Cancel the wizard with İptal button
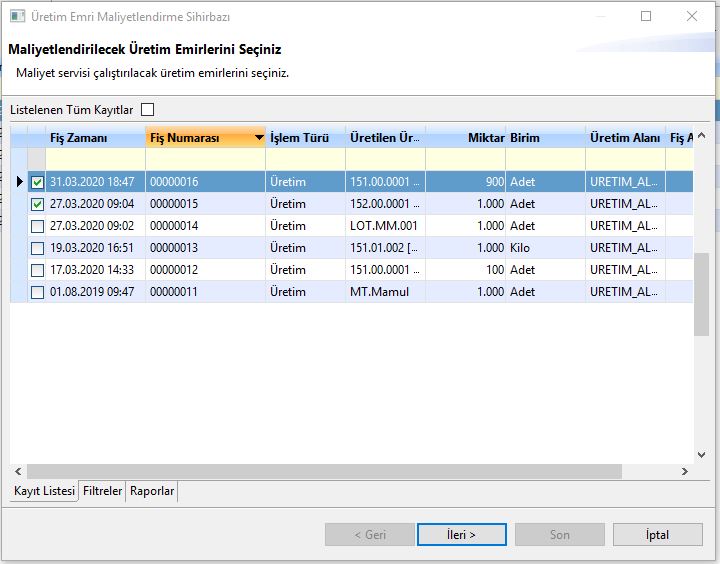720x564 pixels. [x=657, y=535]
